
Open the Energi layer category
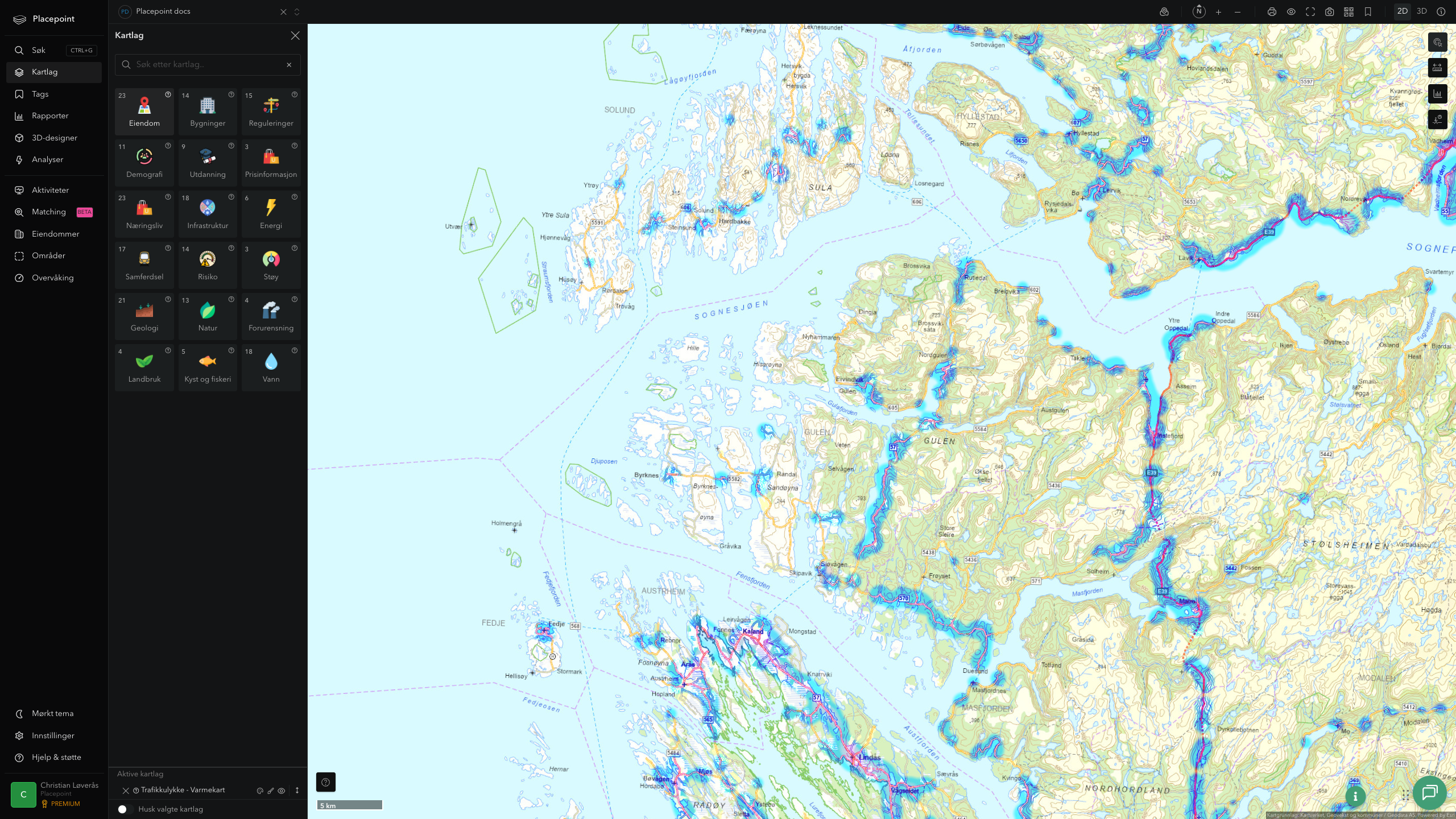[271, 214]
